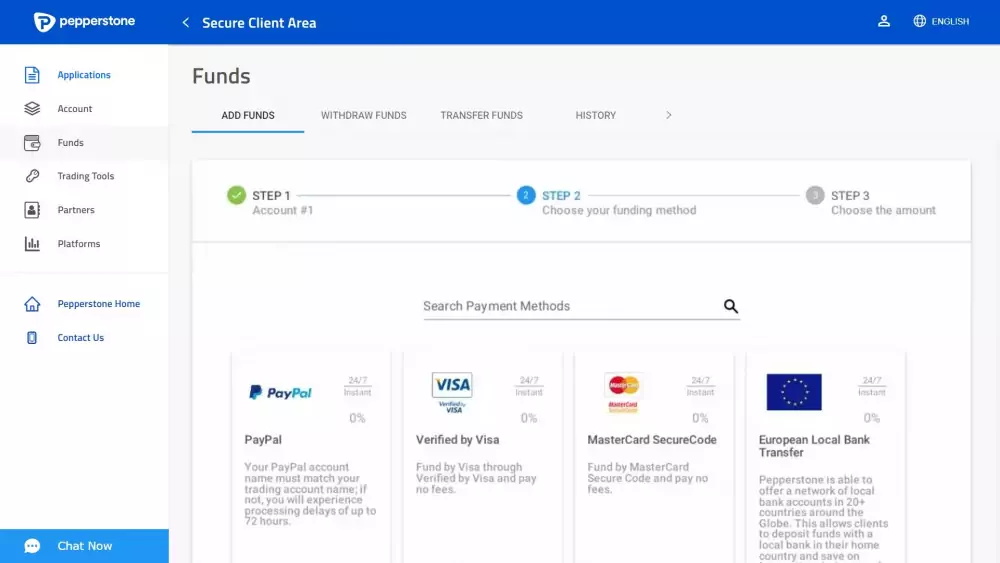
Task: Click the Applications document icon
Action: (32, 75)
